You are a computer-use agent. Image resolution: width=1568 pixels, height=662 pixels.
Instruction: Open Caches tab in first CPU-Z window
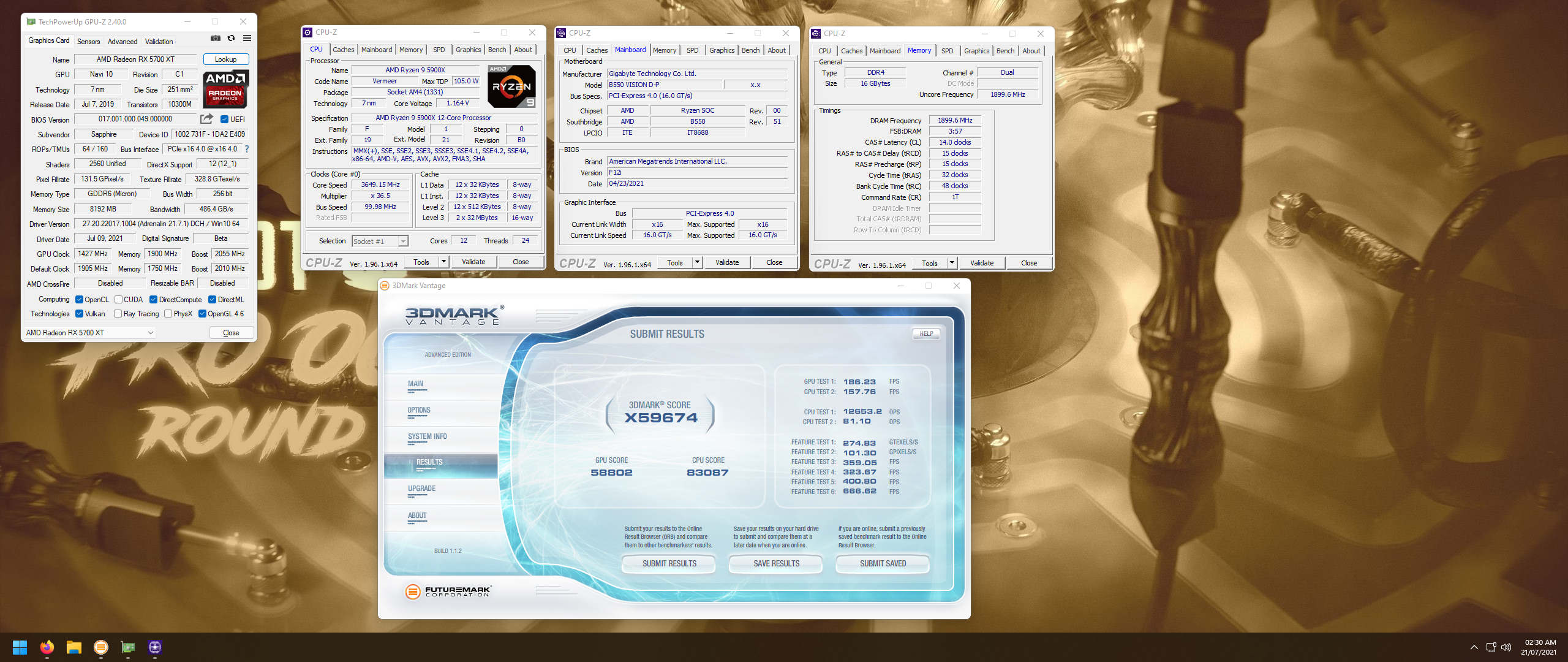[x=344, y=50]
